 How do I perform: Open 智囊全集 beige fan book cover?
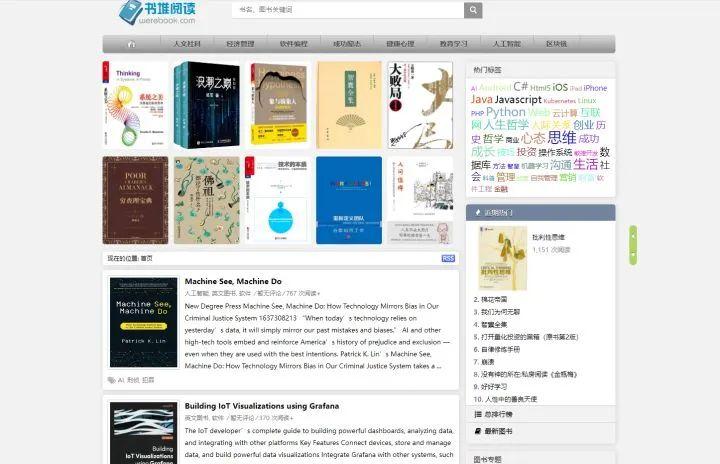(x=349, y=105)
